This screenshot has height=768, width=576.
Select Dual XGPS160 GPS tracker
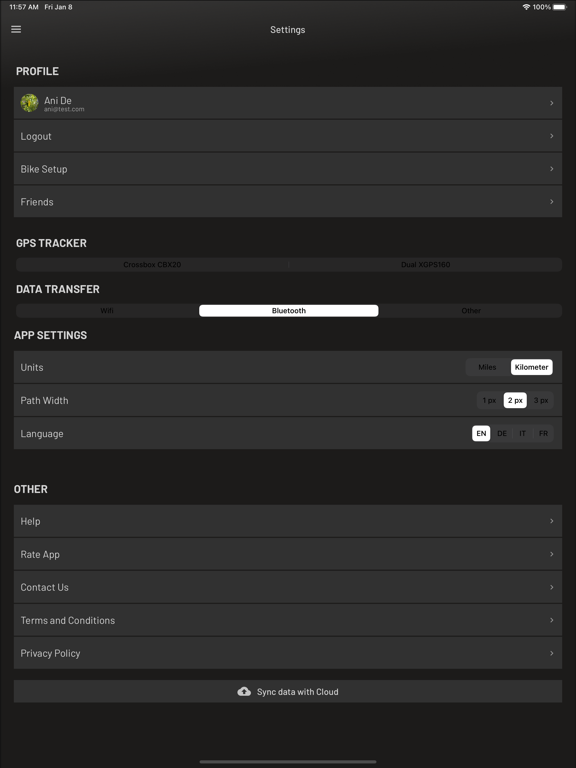[x=425, y=264]
